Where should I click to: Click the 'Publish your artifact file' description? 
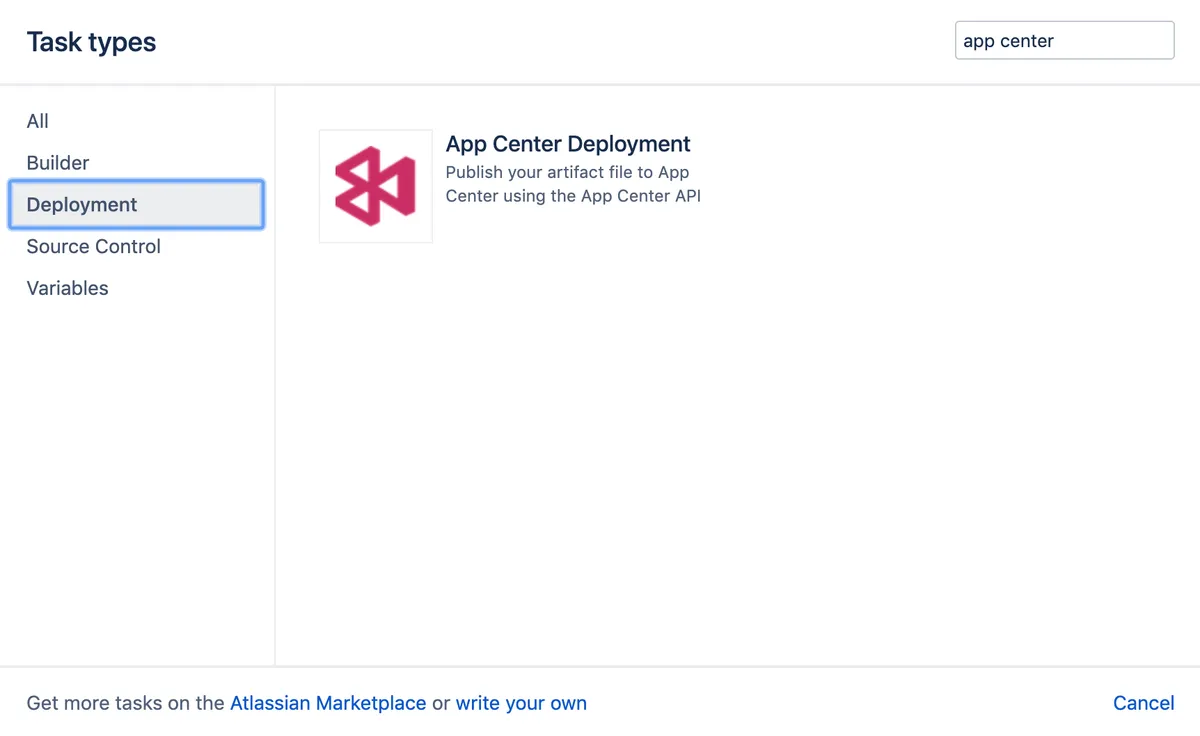573,184
